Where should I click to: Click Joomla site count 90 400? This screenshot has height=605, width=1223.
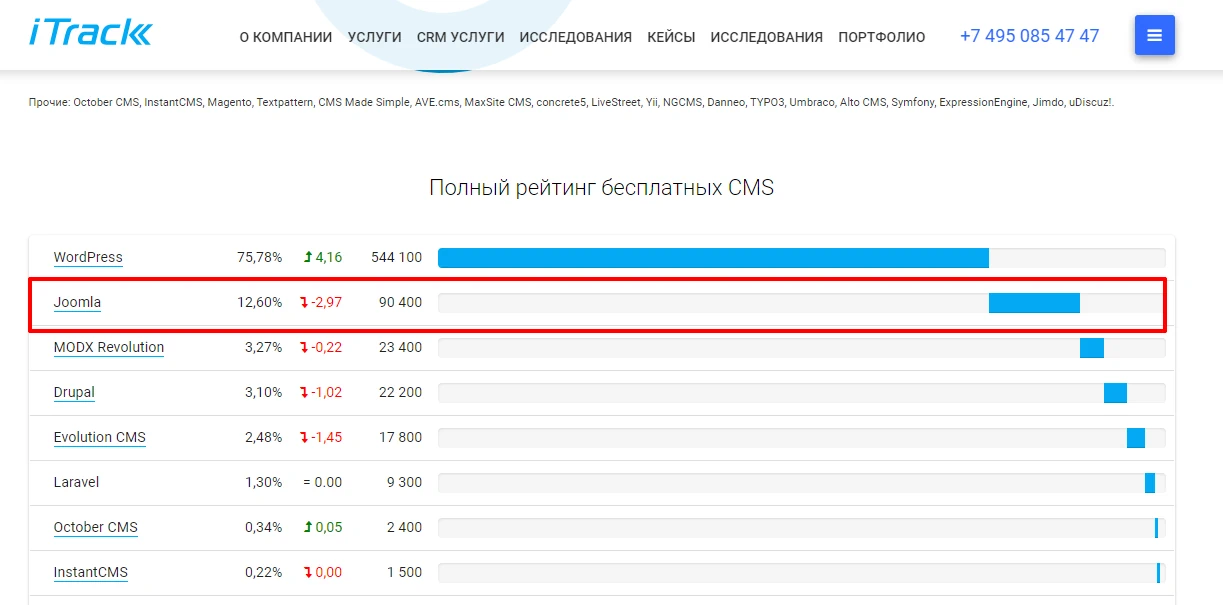400,302
